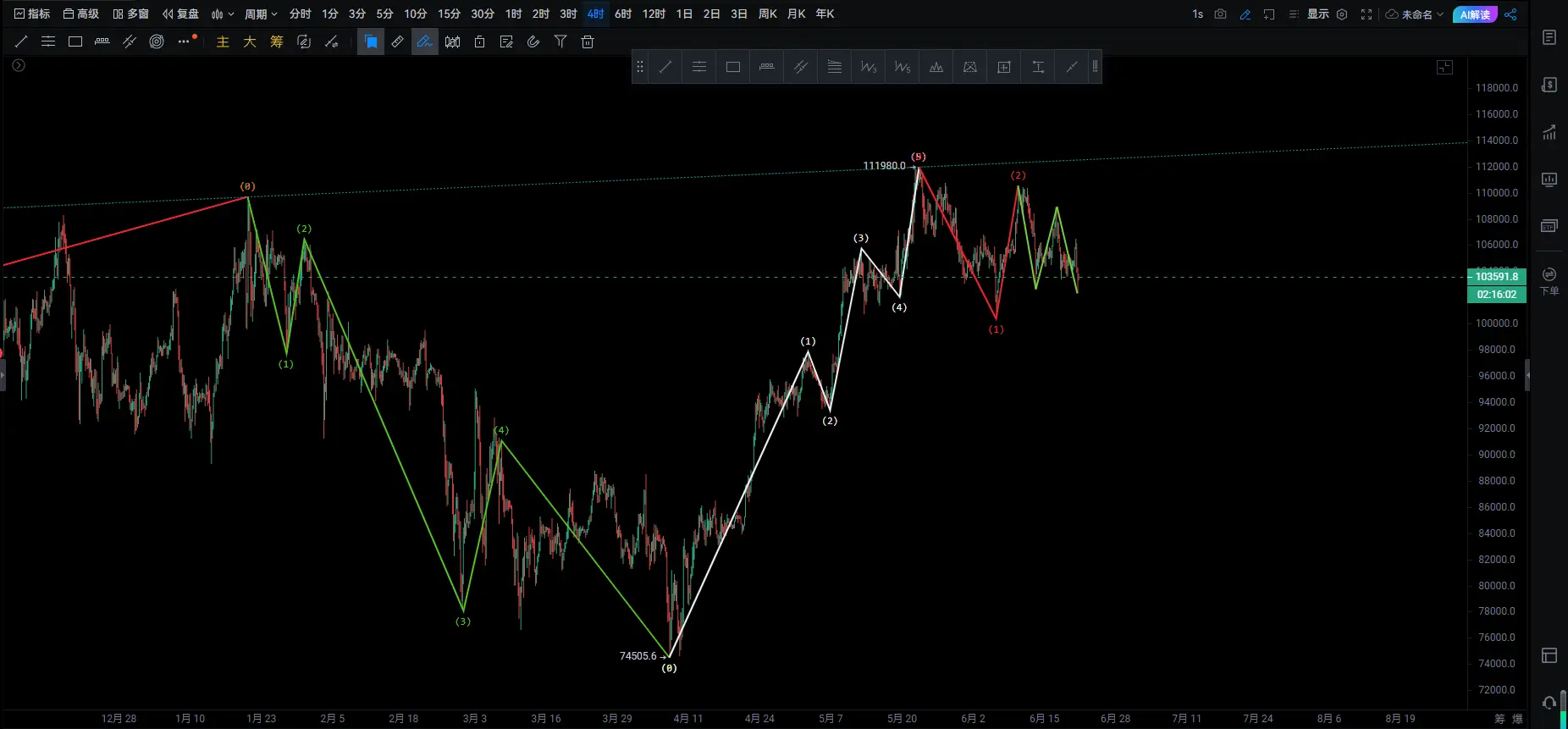Toggle the blue drawing pencil mode
1568x729 pixels.
1245,14
